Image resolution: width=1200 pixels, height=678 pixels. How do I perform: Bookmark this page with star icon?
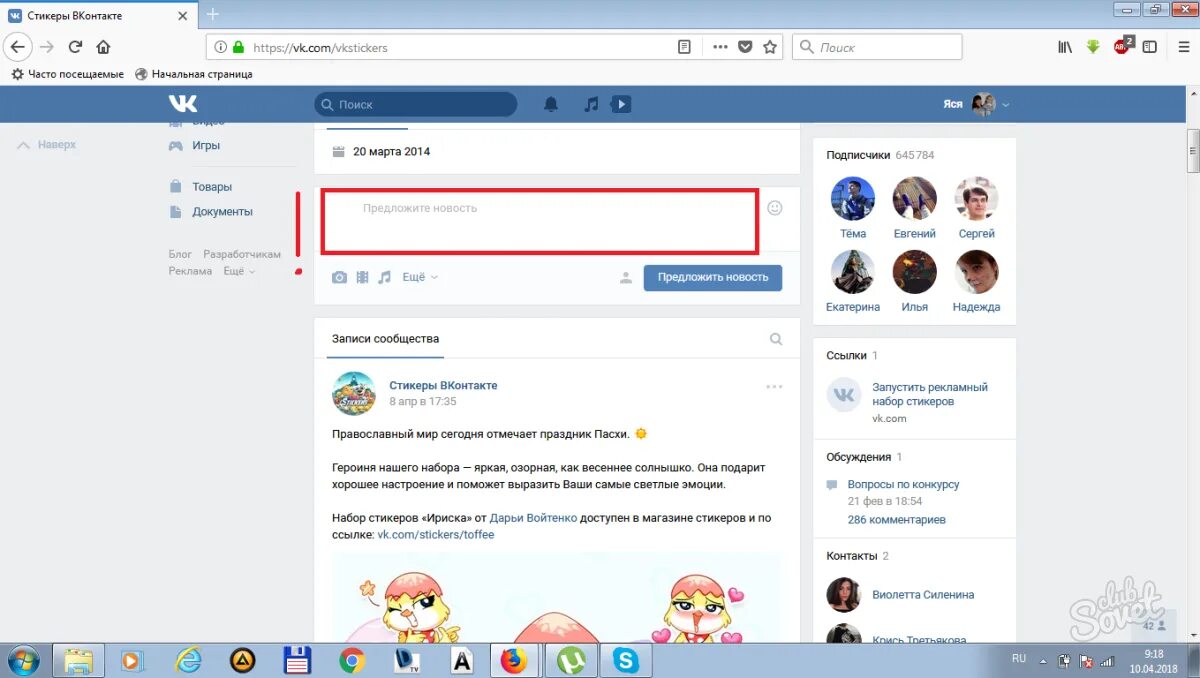point(770,47)
